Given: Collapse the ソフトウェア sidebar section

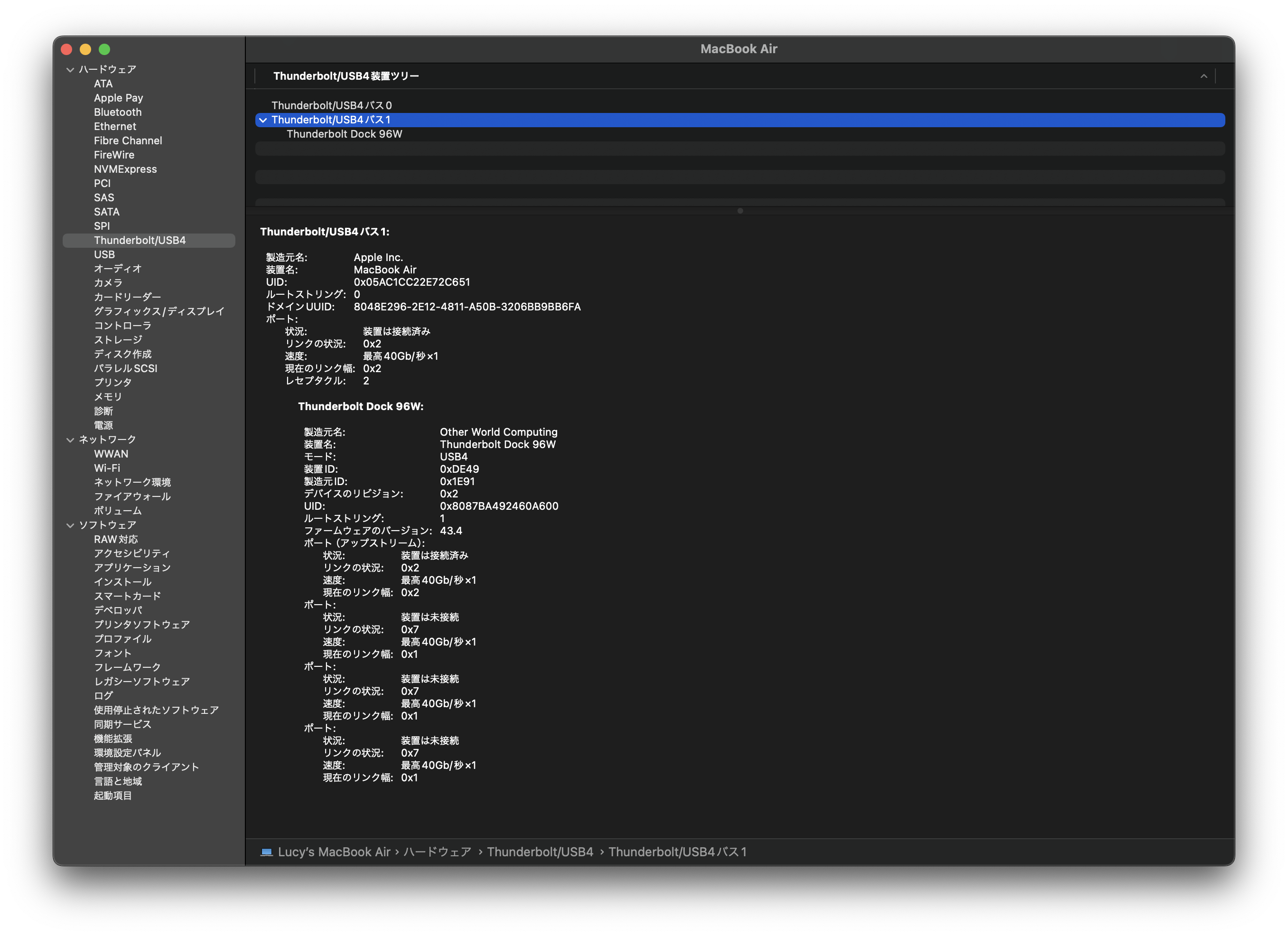Looking at the screenshot, I should pos(70,525).
